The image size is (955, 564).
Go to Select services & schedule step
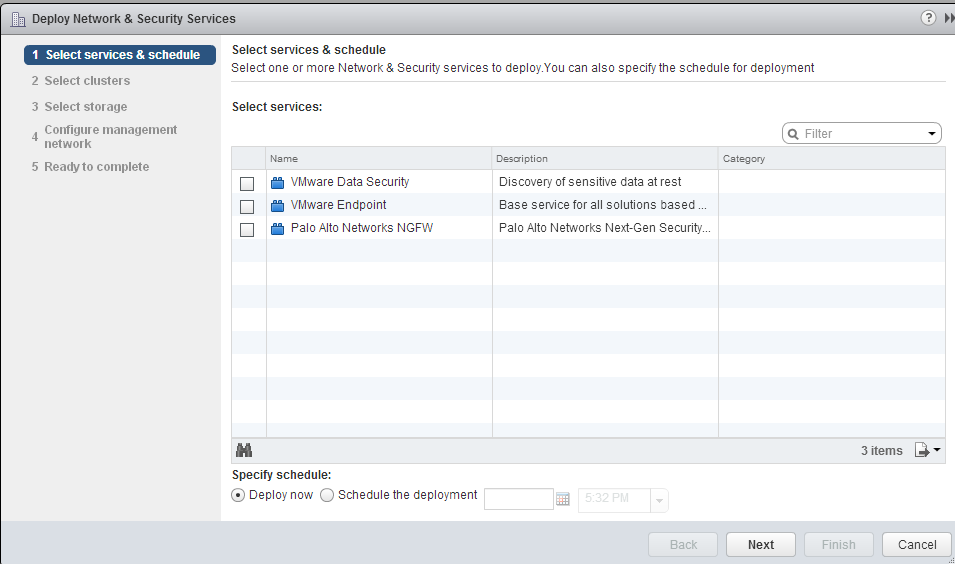122,55
